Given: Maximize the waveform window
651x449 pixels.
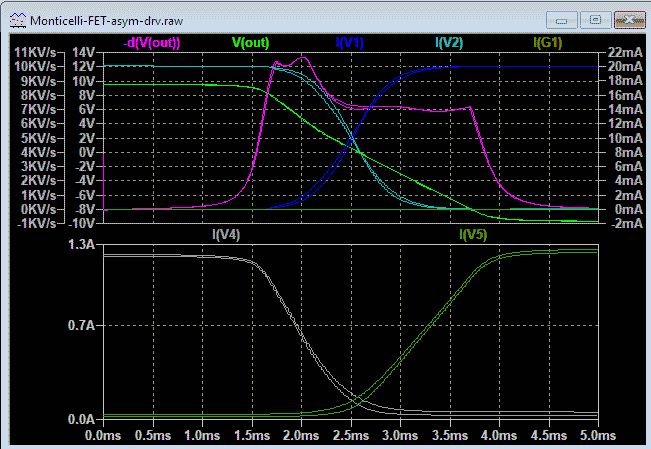Looking at the screenshot, I should coord(596,20).
